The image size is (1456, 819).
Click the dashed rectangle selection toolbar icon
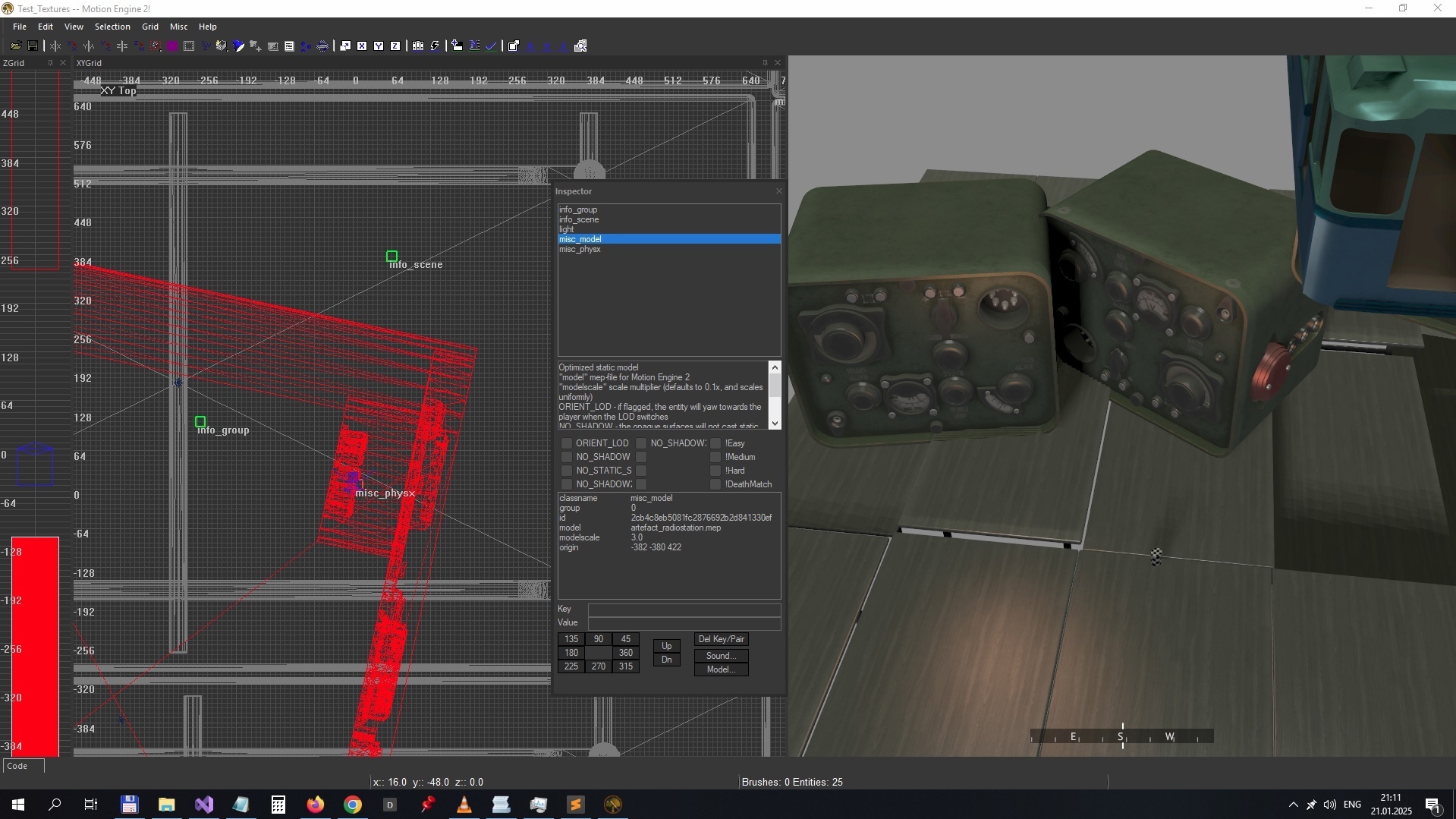(x=189, y=46)
